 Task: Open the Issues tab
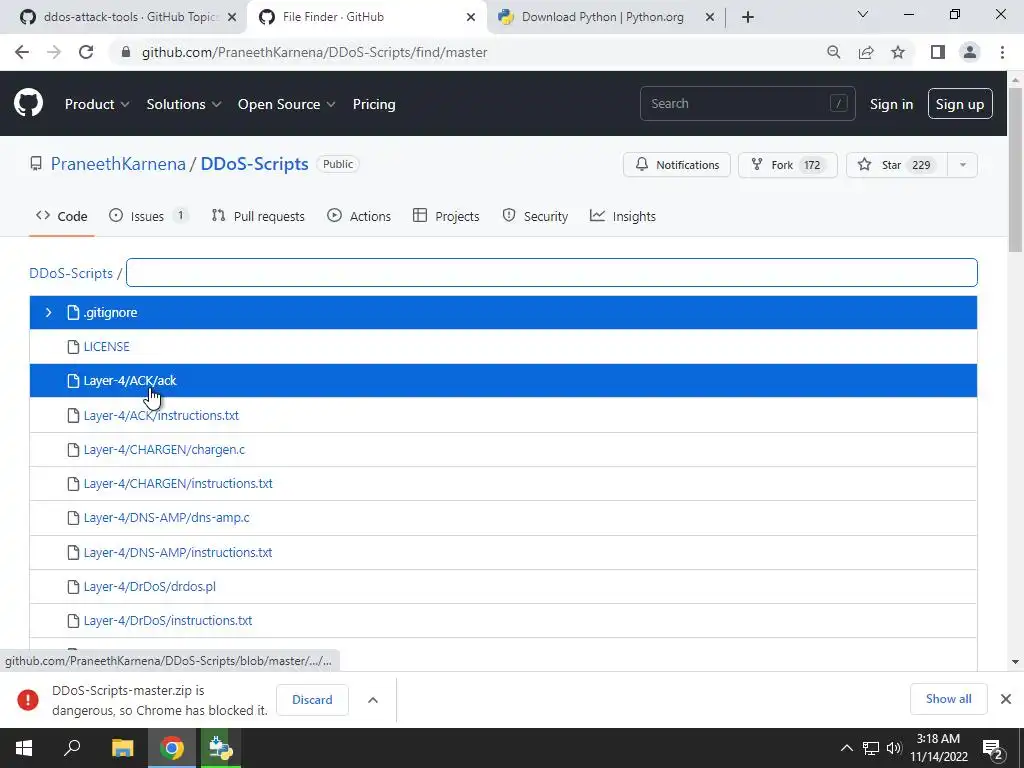point(148,216)
